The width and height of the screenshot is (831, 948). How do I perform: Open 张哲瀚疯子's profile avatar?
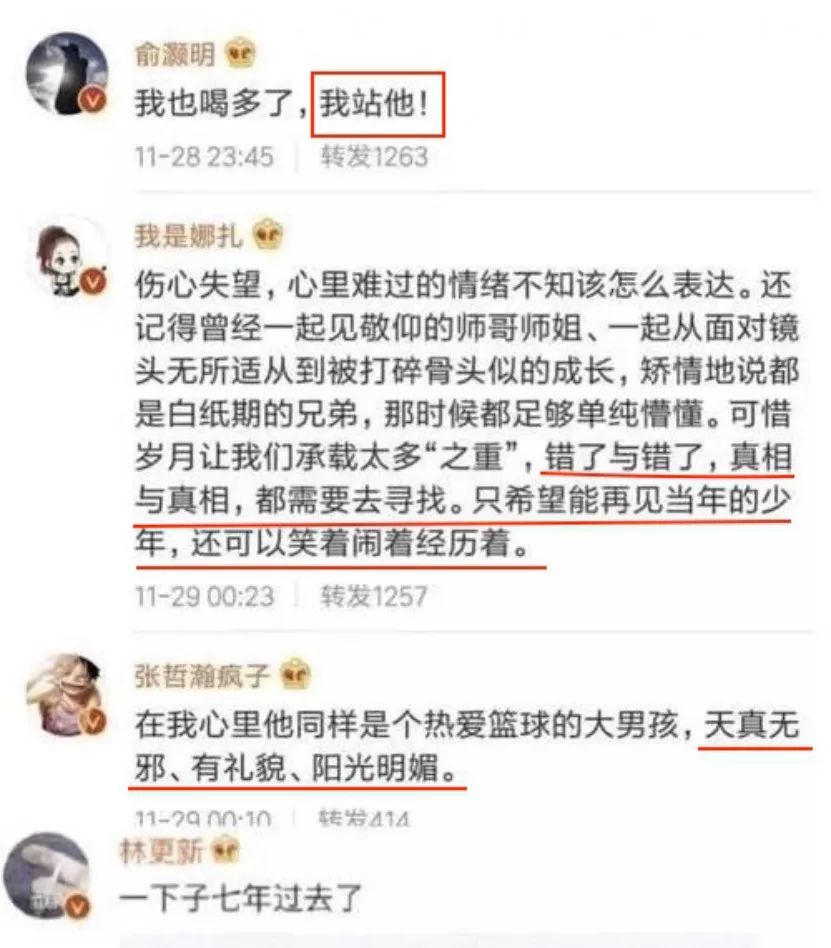pos(67,695)
